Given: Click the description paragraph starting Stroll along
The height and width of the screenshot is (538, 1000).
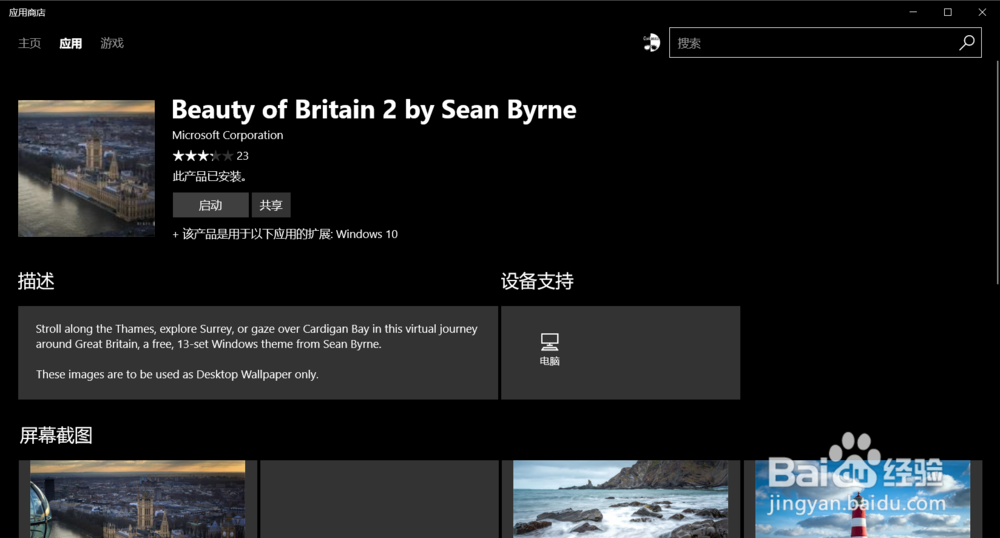Looking at the screenshot, I should (x=256, y=336).
